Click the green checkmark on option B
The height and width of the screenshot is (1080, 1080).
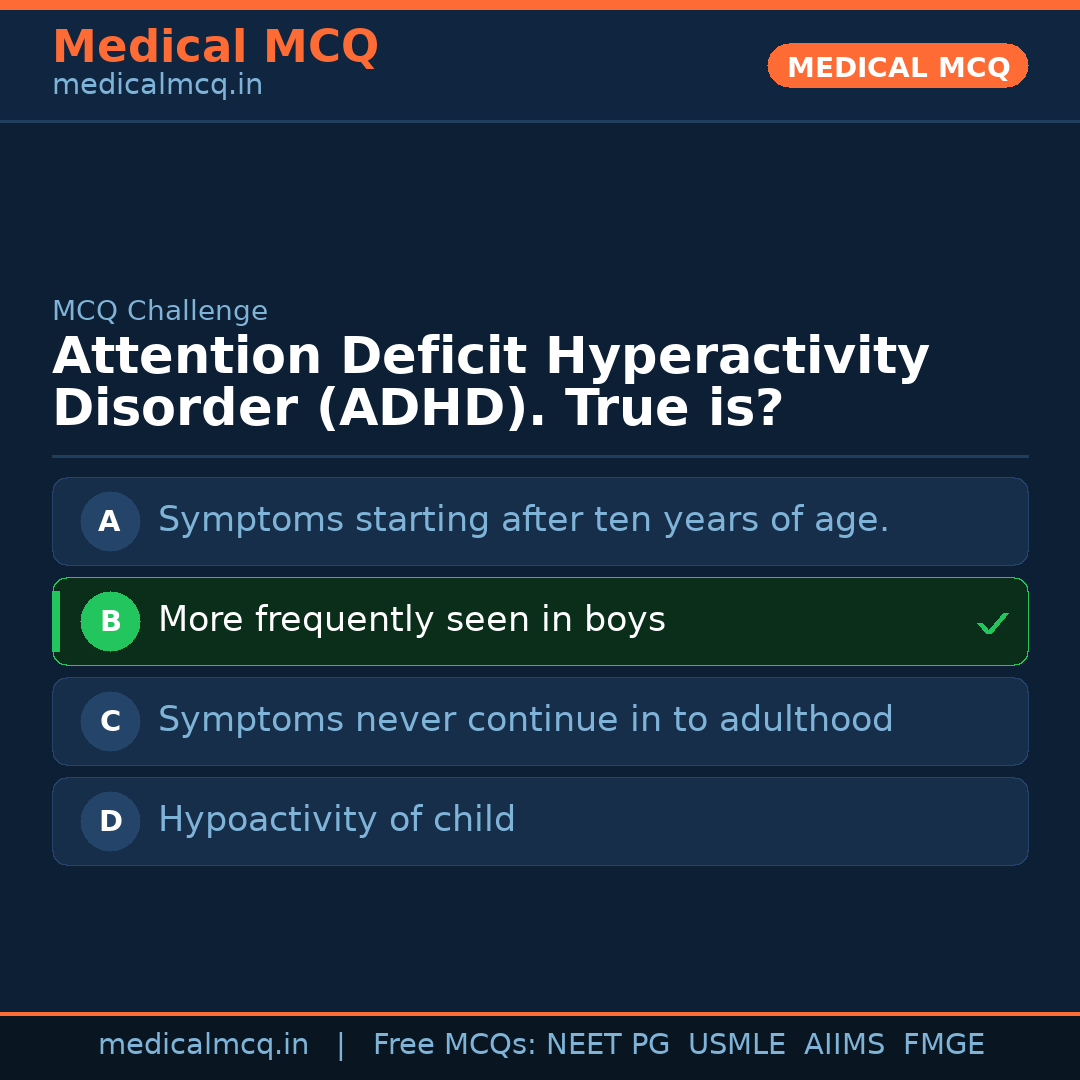click(992, 624)
